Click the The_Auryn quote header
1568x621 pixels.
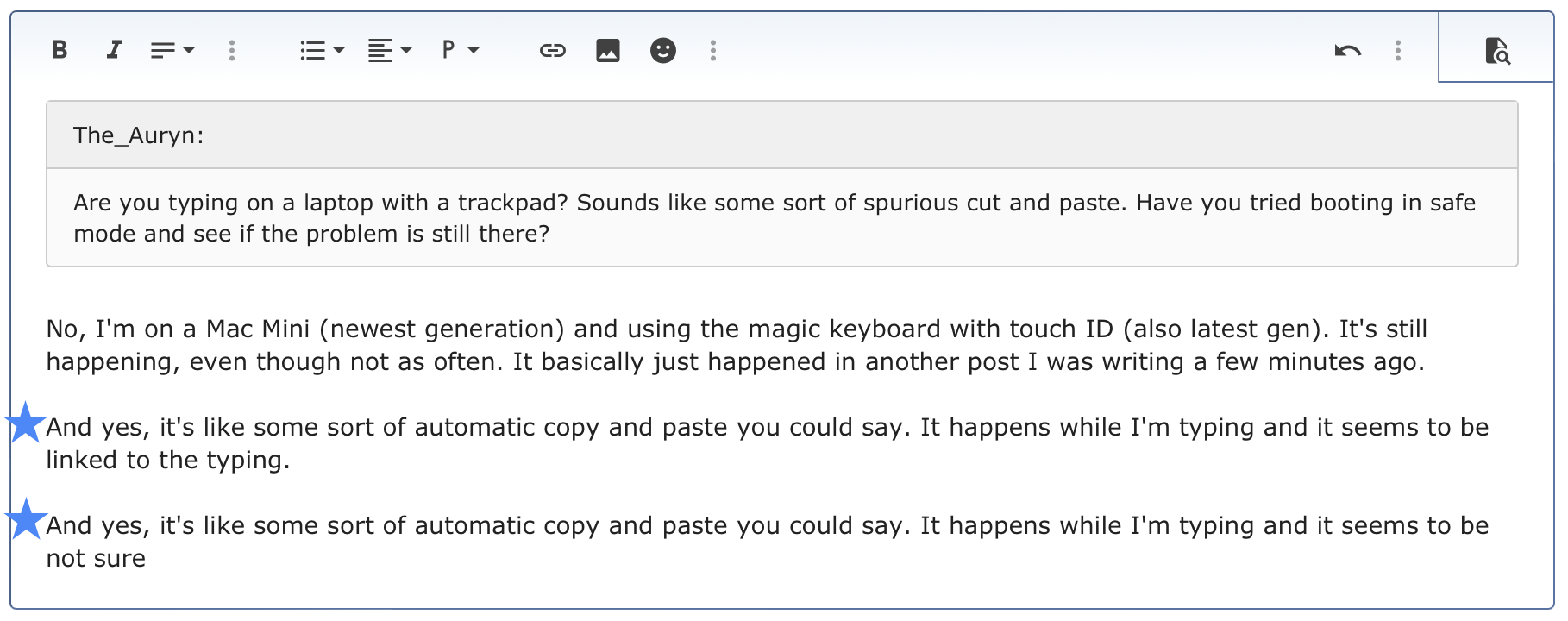click(138, 135)
